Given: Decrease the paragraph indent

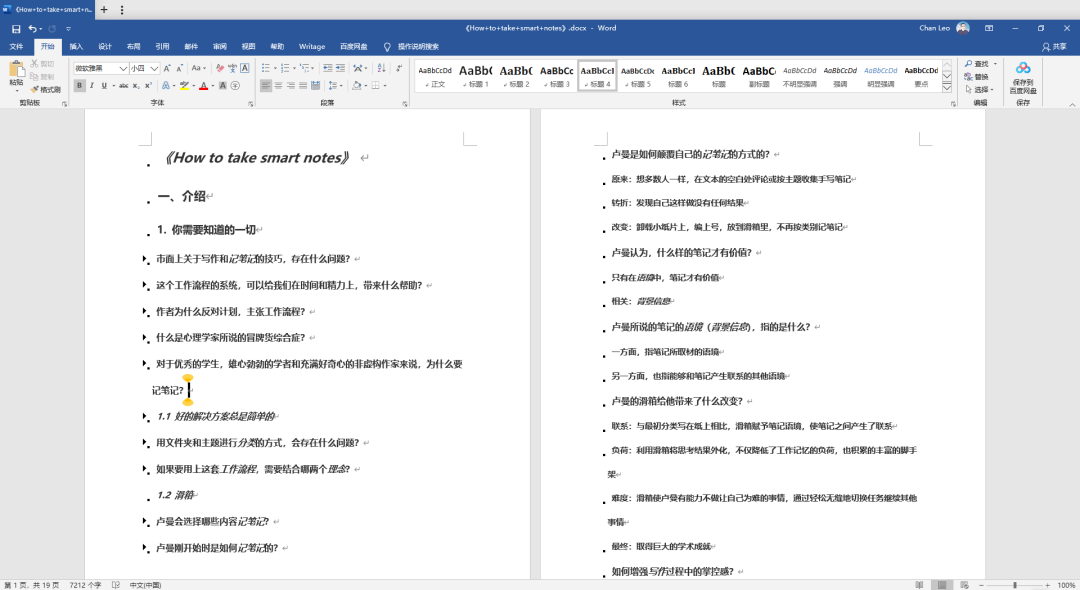Looking at the screenshot, I should click(328, 68).
